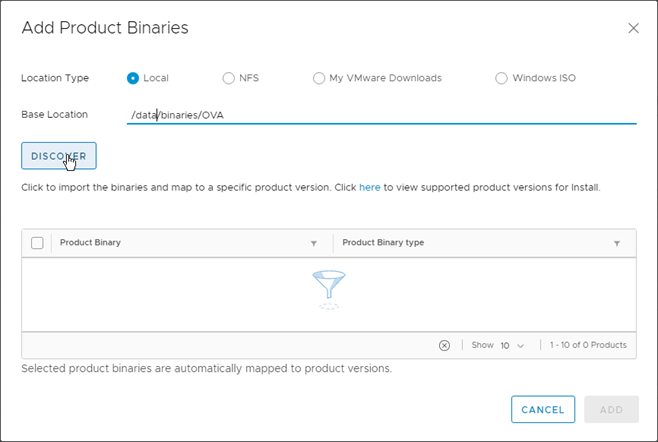Click the '1 - 10 of 0 Products' pagination text
The height and width of the screenshot is (442, 658).
point(588,345)
